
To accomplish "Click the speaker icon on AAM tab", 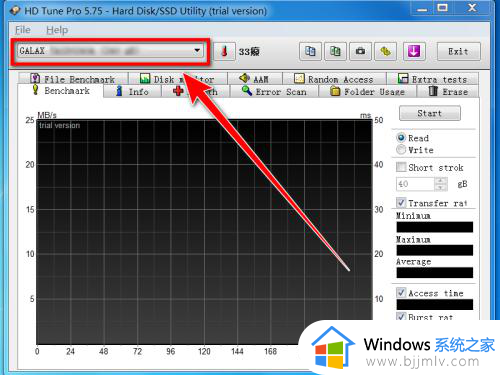I will click(x=244, y=78).
